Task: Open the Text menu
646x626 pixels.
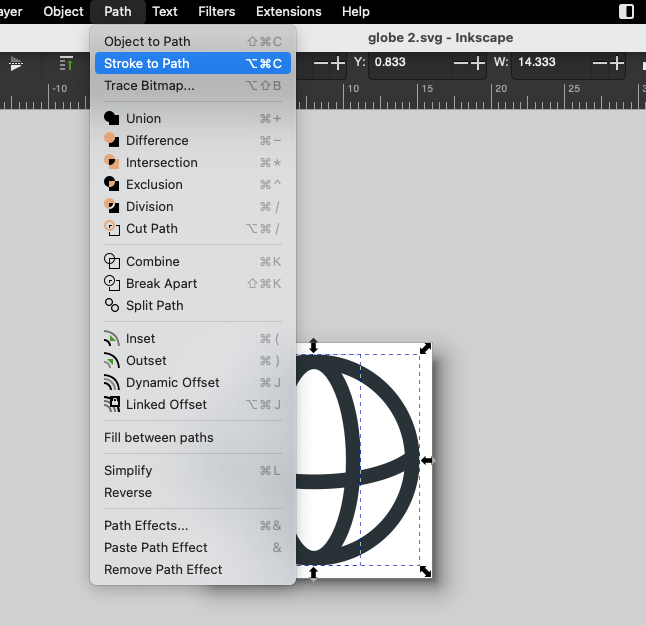Action: (164, 12)
